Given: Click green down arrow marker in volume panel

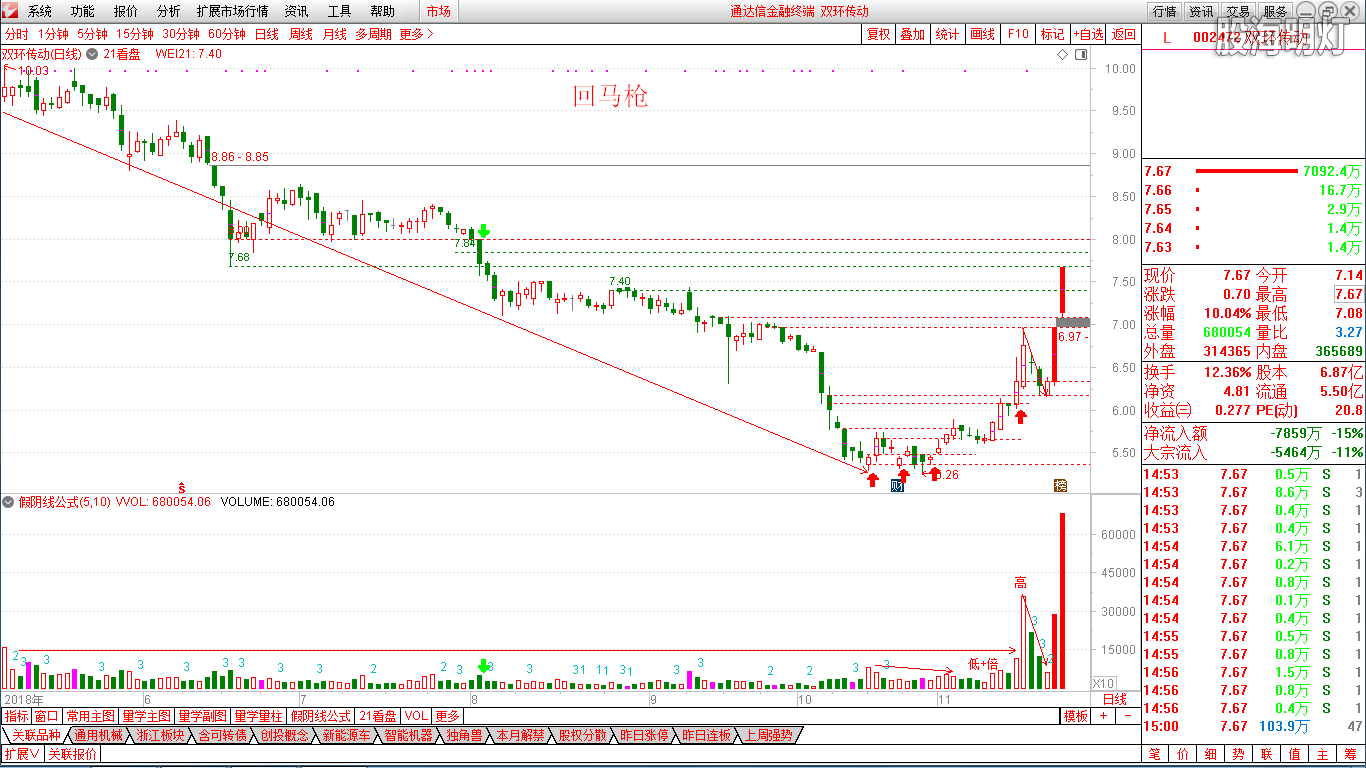Looking at the screenshot, I should [x=484, y=666].
